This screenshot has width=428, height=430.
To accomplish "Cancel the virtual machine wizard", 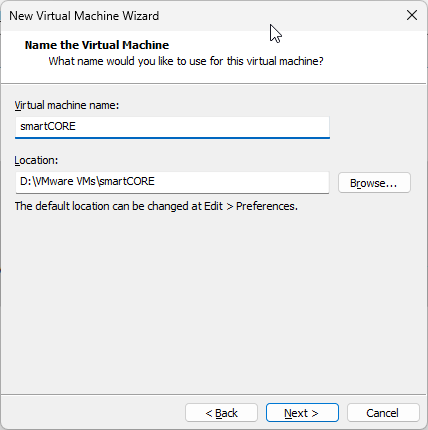I will tap(383, 413).
